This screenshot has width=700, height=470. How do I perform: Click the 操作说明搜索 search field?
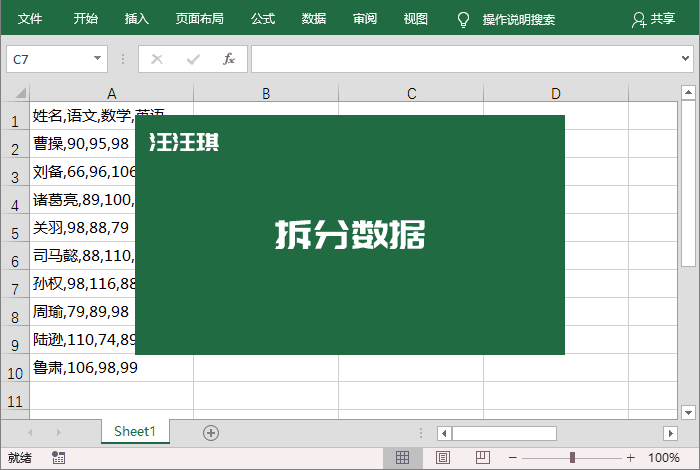click(518, 20)
